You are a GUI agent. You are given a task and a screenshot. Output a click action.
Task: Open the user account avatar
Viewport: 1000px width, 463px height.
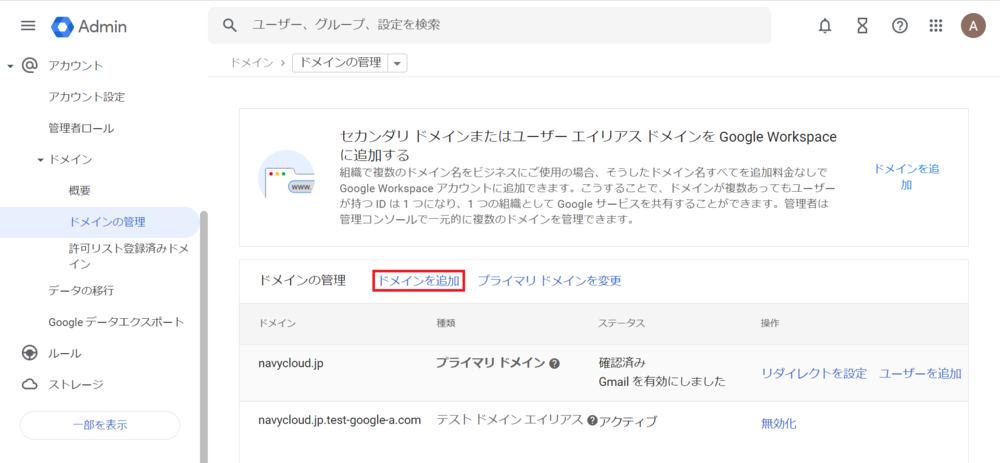pos(973,26)
